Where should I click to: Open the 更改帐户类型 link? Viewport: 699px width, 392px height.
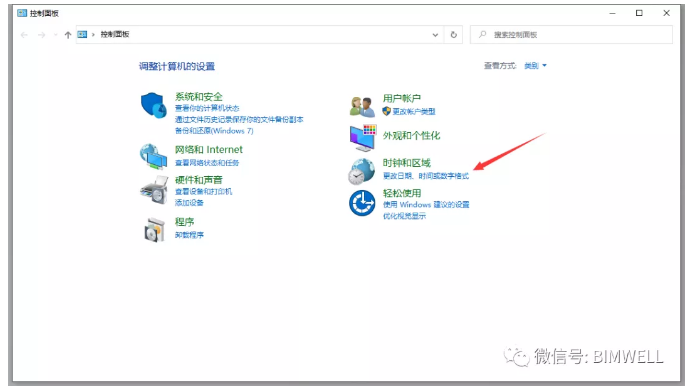[x=414, y=111]
